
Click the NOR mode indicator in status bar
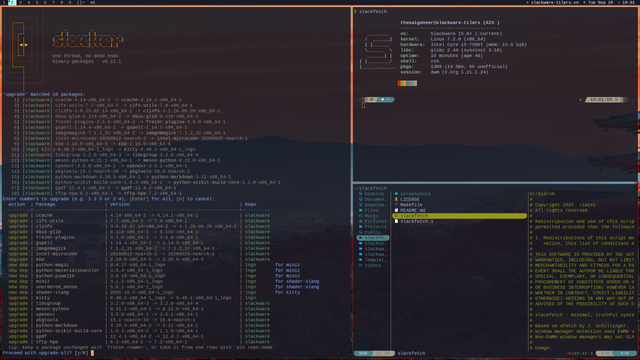(x=363, y=353)
